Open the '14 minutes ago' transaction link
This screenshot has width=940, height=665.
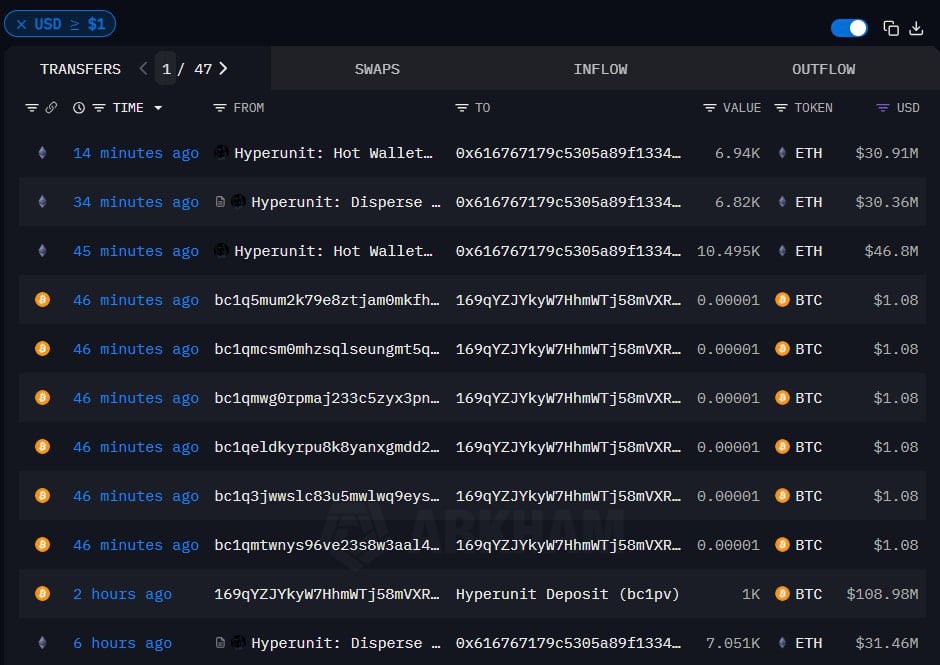(135, 153)
